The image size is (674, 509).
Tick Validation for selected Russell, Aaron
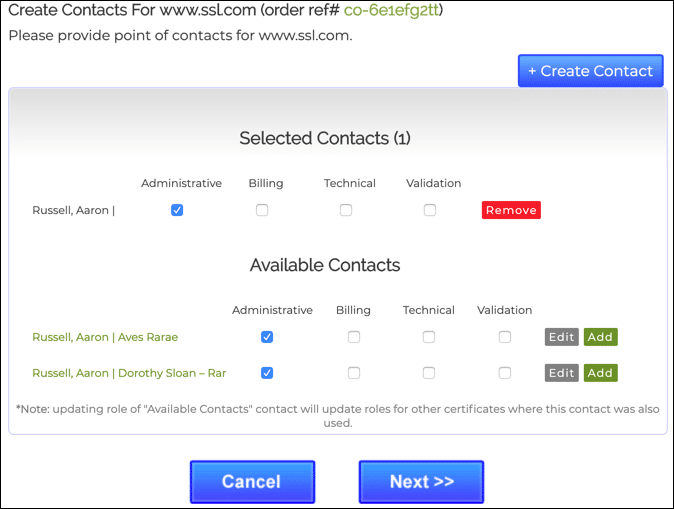tap(430, 210)
